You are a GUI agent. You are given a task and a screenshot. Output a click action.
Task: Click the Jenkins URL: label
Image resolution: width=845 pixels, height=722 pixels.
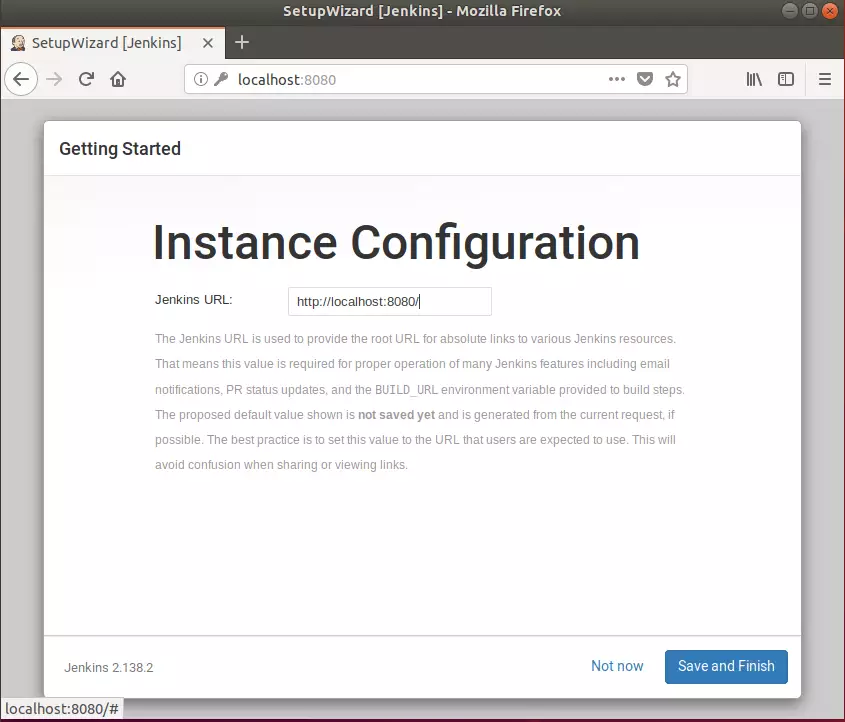tap(193, 300)
